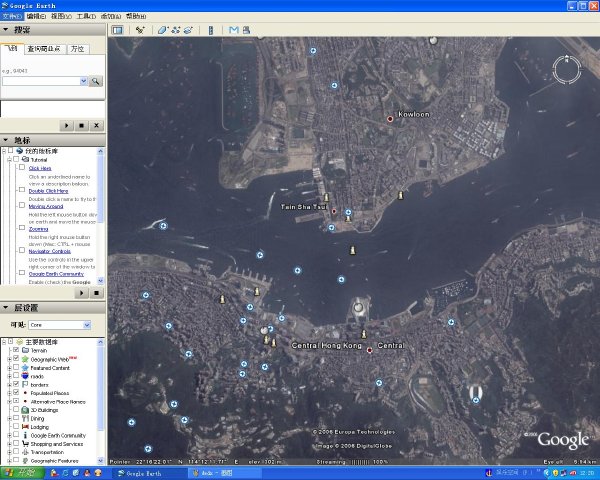The height and width of the screenshot is (480, 600).
Task: Select the ruler measurement tool icon
Action: tap(210, 30)
